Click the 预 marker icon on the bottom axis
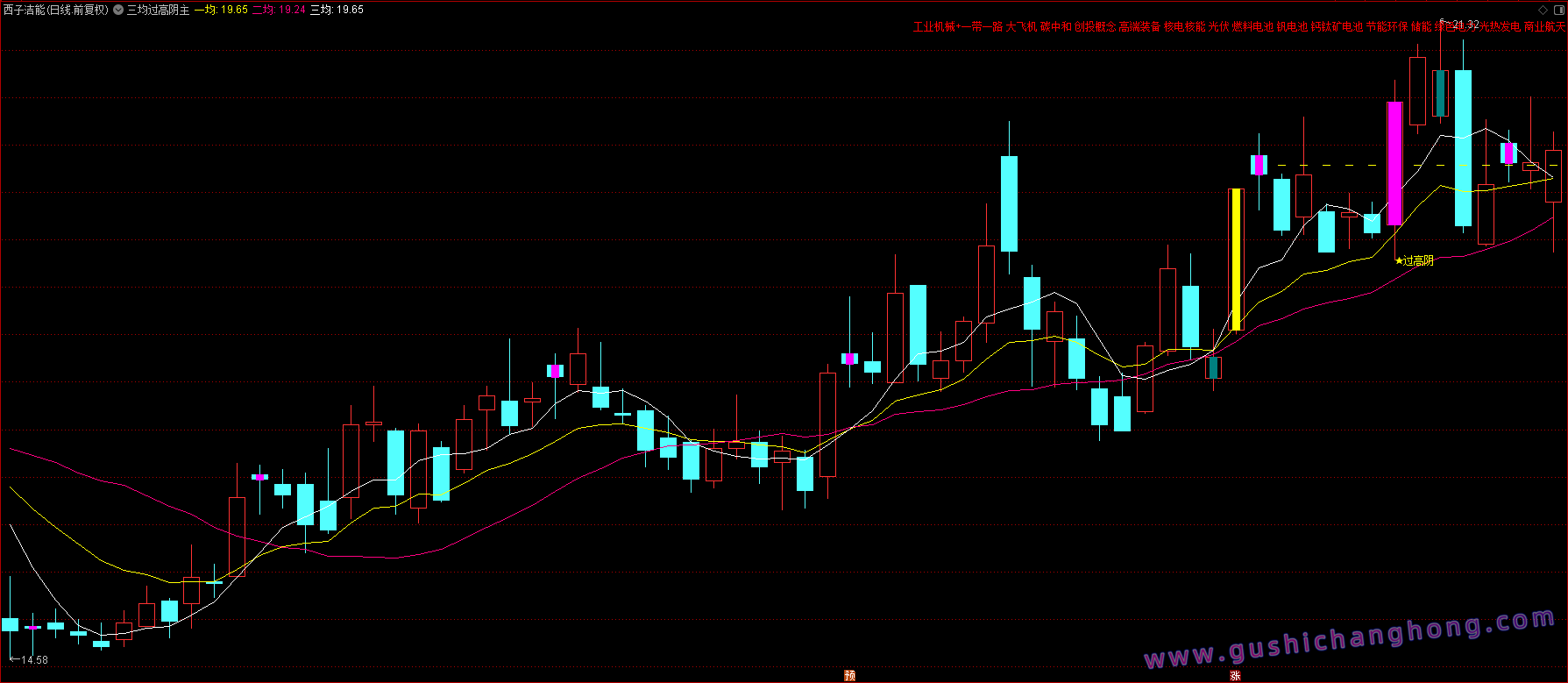The width and height of the screenshot is (1568, 683). click(849, 675)
